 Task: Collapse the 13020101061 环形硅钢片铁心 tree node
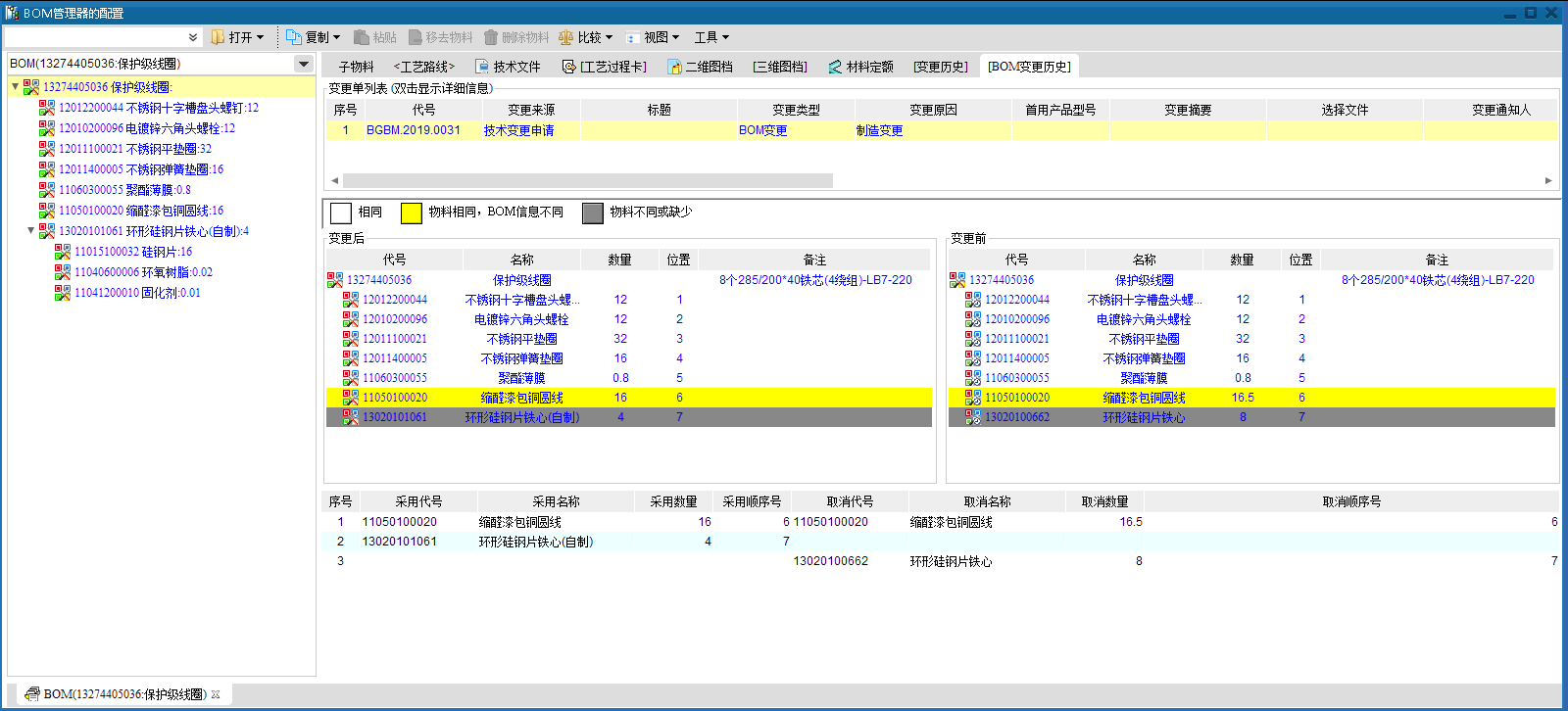coord(30,231)
